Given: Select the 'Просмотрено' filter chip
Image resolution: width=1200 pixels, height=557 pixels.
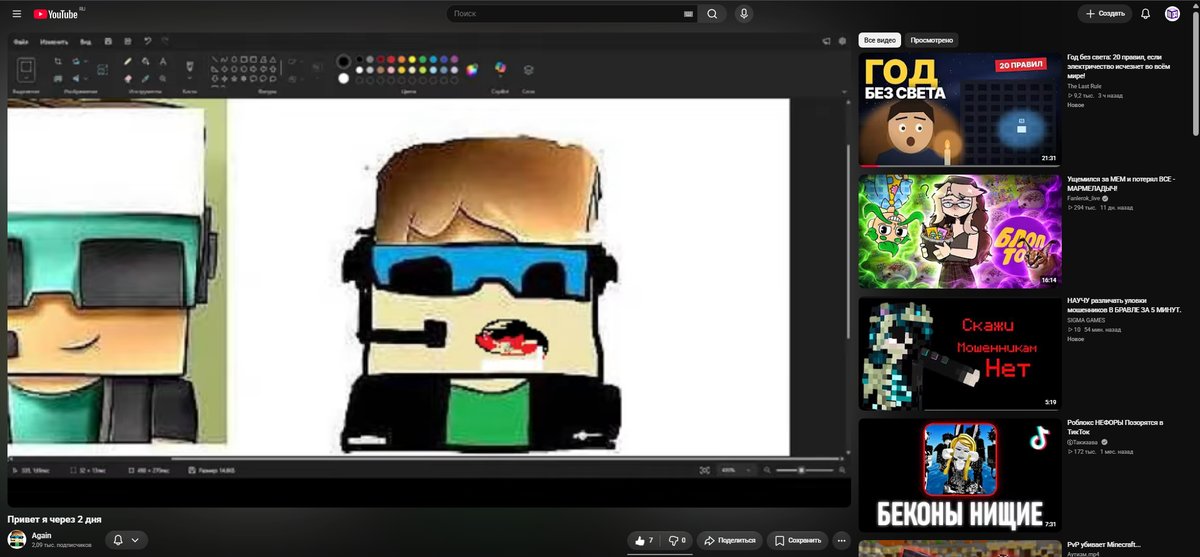Looking at the screenshot, I should 932,40.
